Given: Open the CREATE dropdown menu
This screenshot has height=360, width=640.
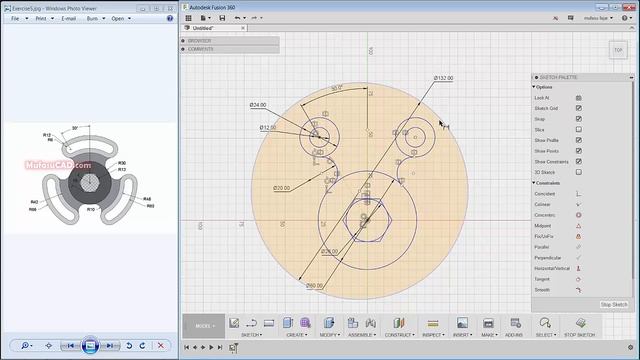Looking at the screenshot, I should point(297,335).
